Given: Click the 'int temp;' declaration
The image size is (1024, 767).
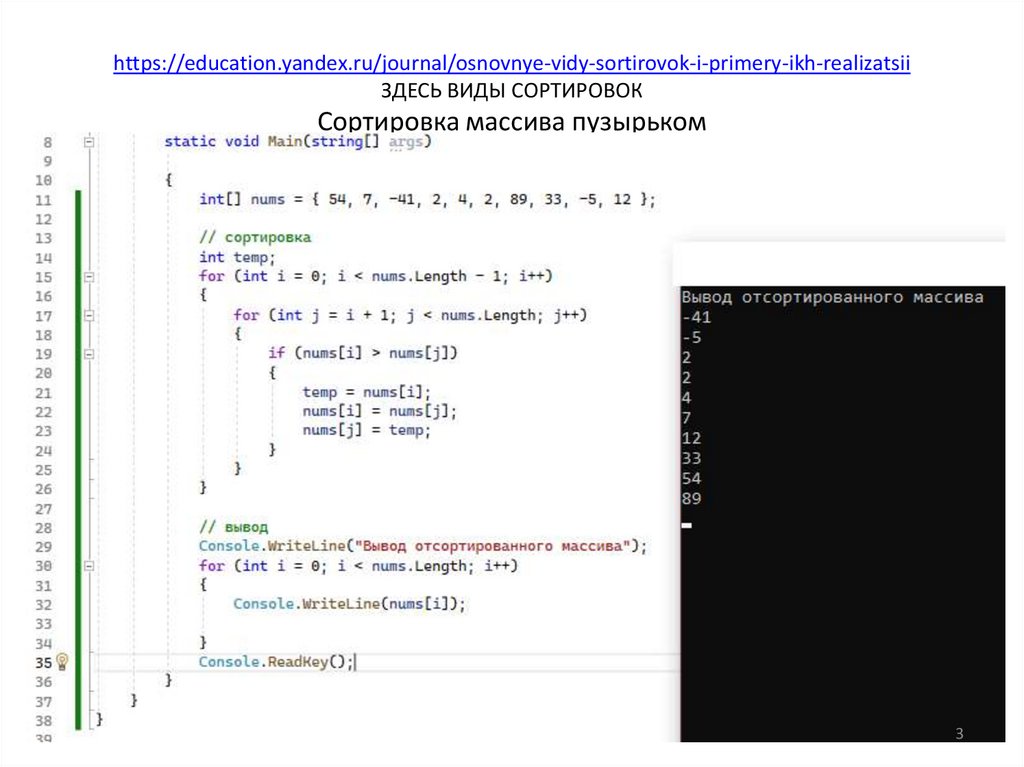Looking at the screenshot, I should click(x=237, y=257).
